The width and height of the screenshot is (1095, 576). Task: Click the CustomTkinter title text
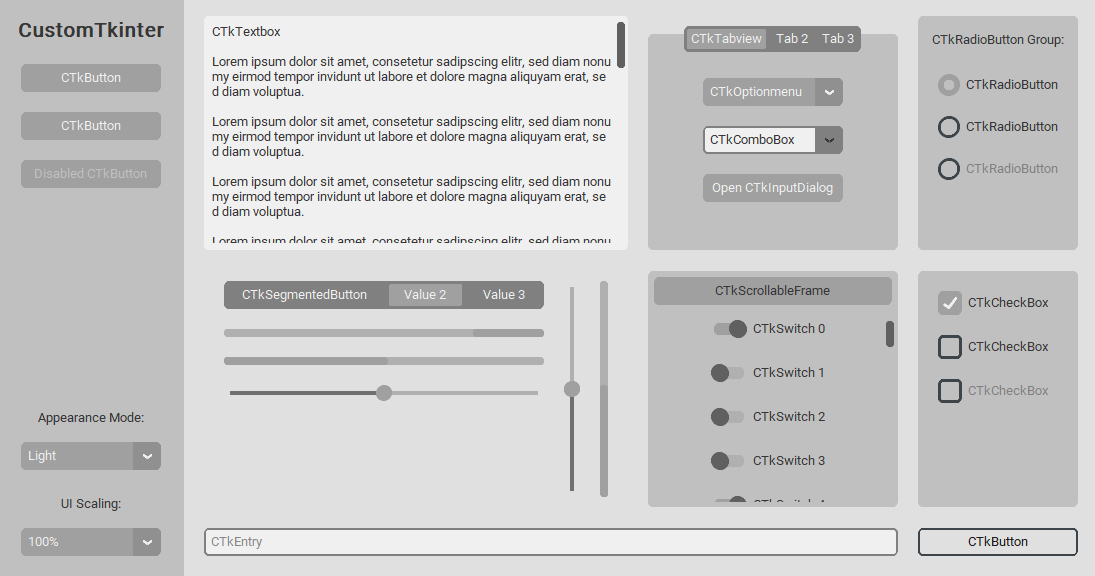click(91, 30)
